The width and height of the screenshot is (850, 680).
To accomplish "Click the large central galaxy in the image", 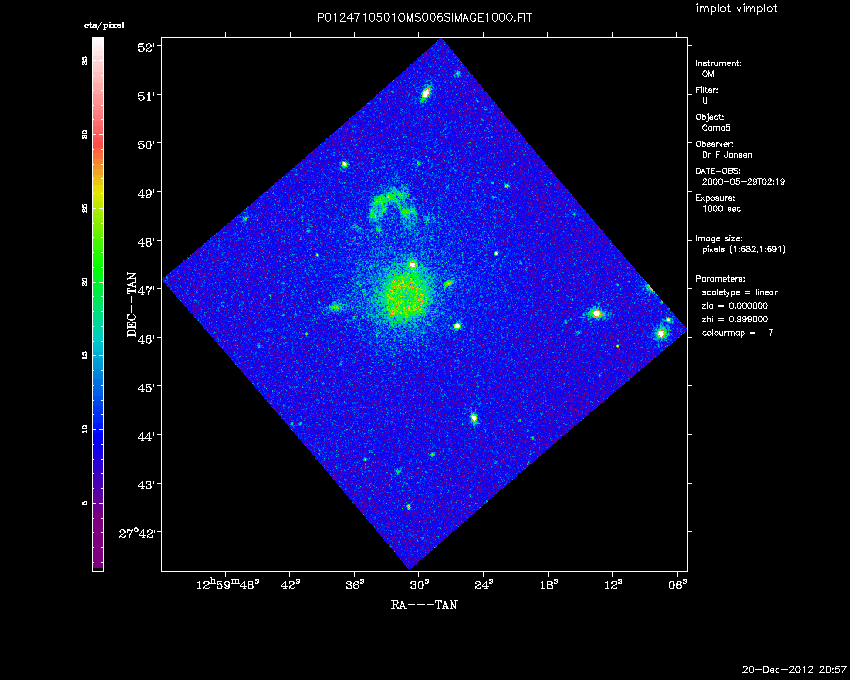I will point(404,298).
